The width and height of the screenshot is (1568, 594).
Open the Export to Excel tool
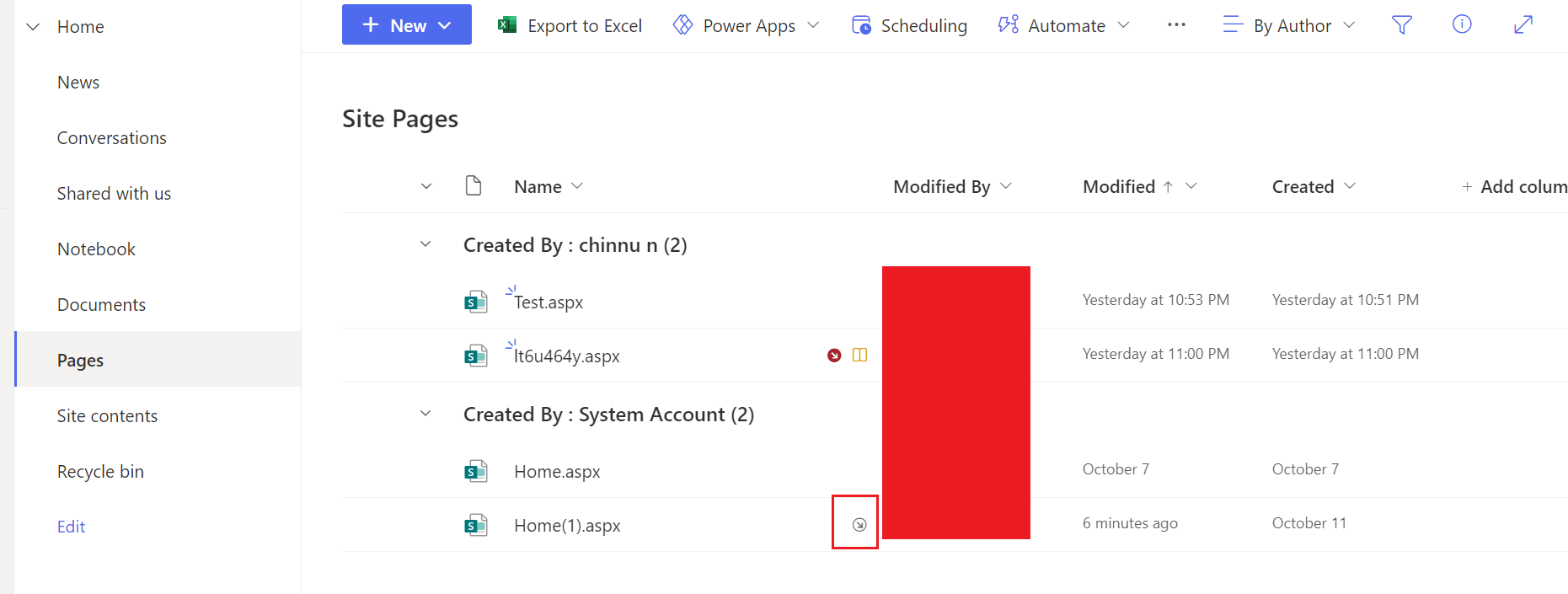(x=570, y=25)
